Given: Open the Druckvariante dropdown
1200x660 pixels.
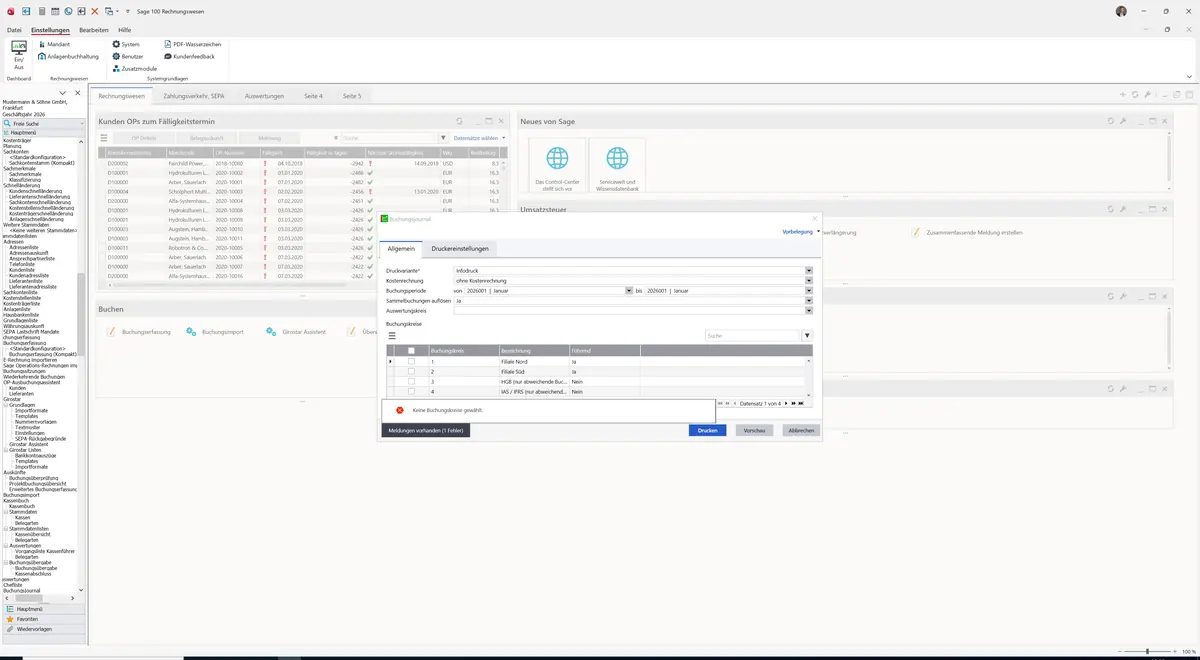Looking at the screenshot, I should coord(809,270).
